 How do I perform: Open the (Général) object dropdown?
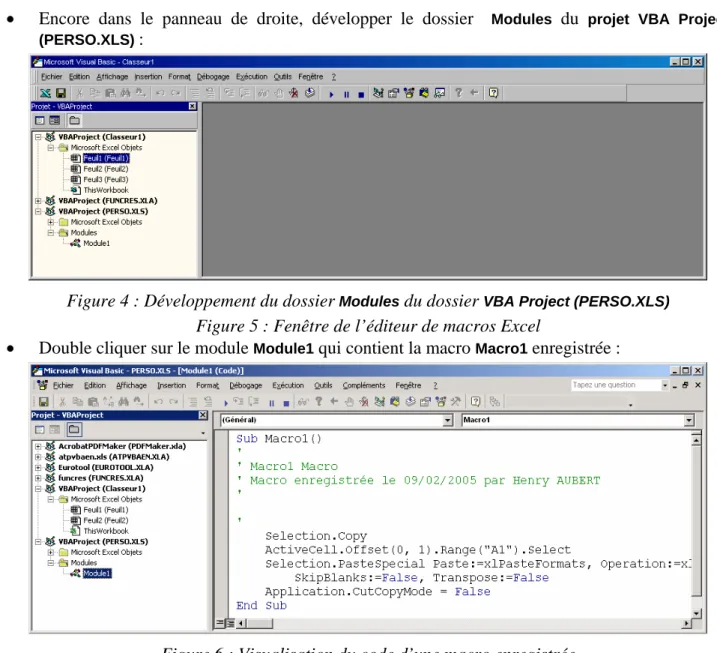pos(447,420)
